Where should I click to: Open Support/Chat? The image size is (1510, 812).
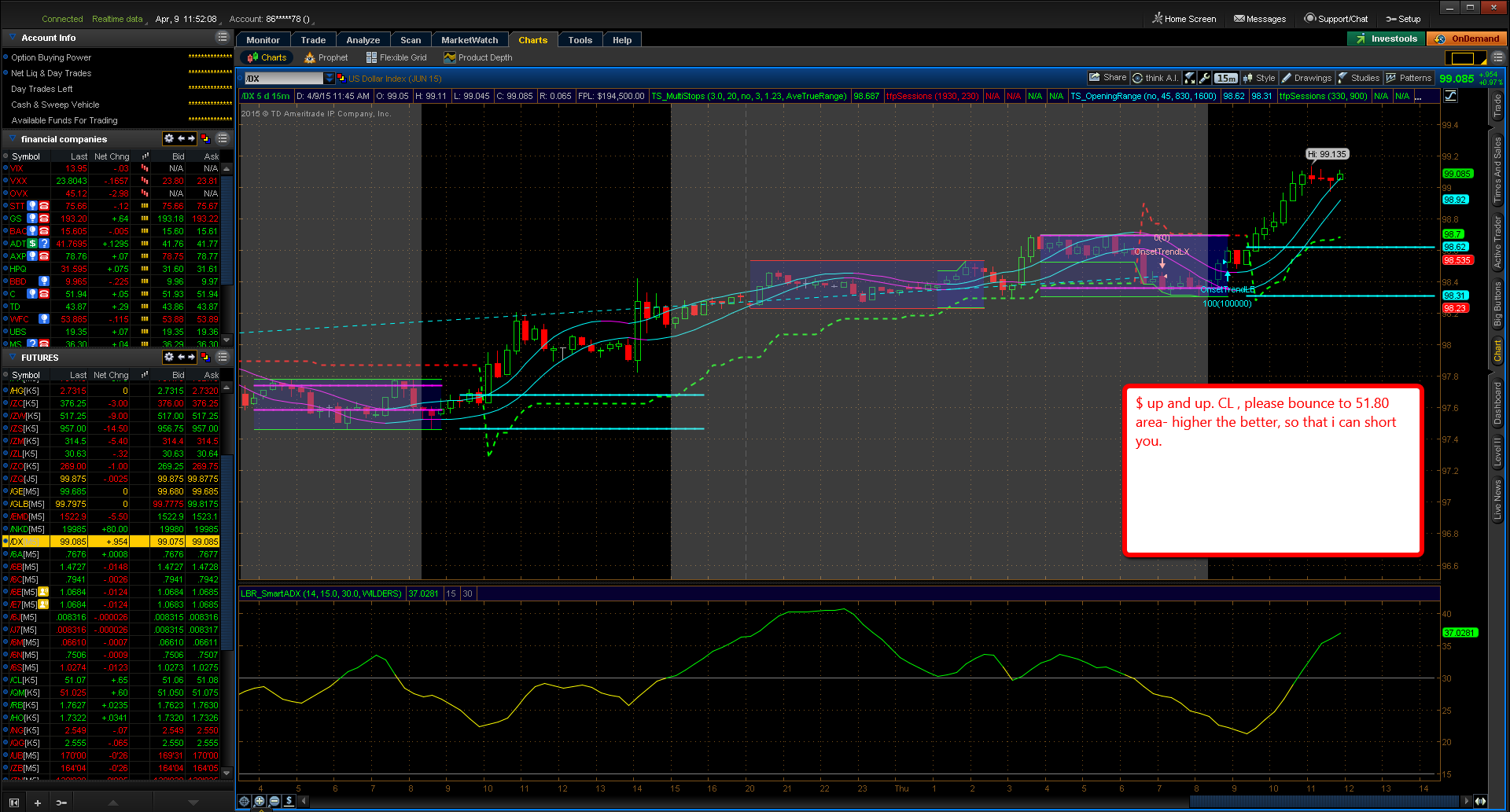(x=1336, y=19)
